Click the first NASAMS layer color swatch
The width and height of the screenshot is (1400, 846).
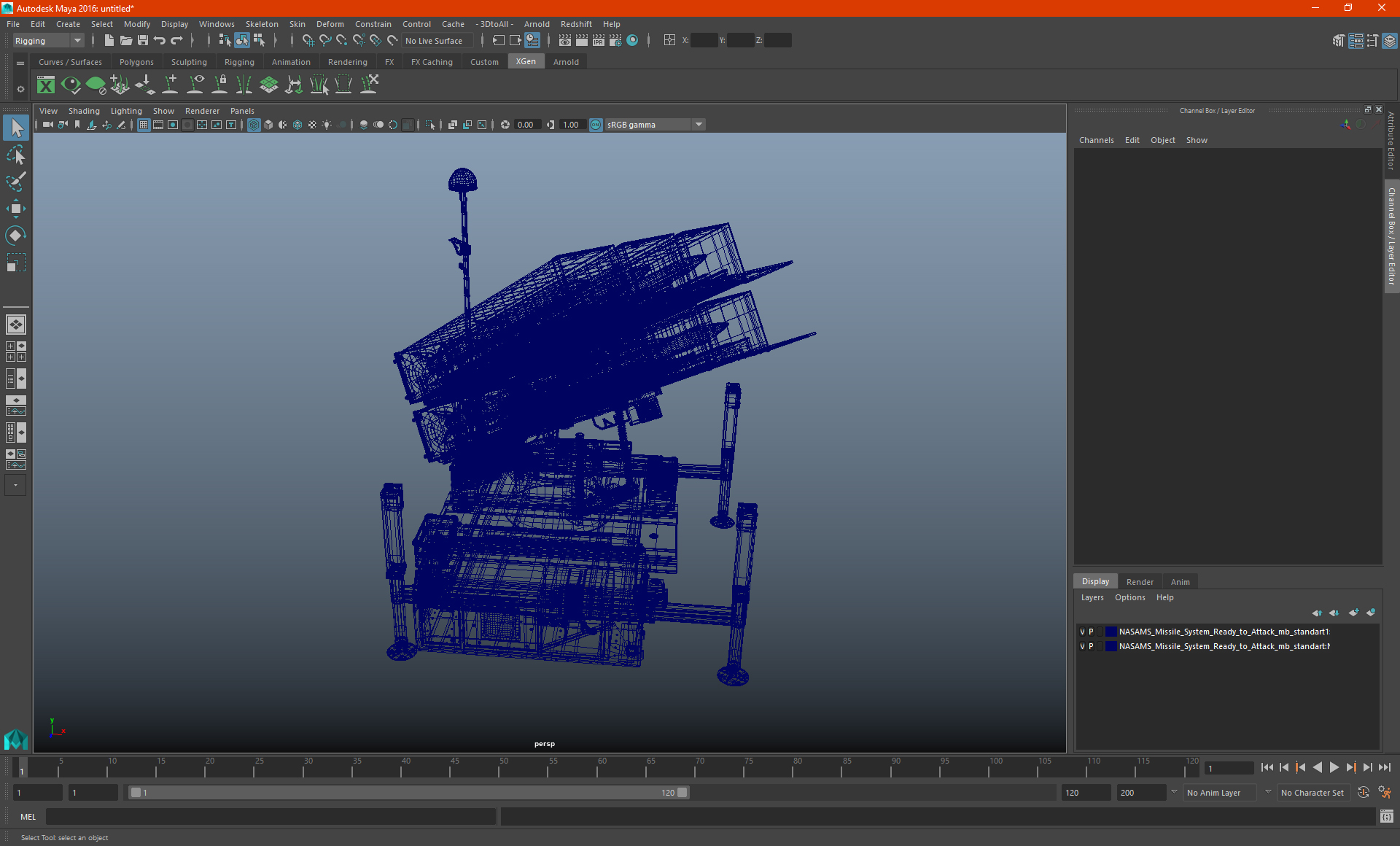1111,632
